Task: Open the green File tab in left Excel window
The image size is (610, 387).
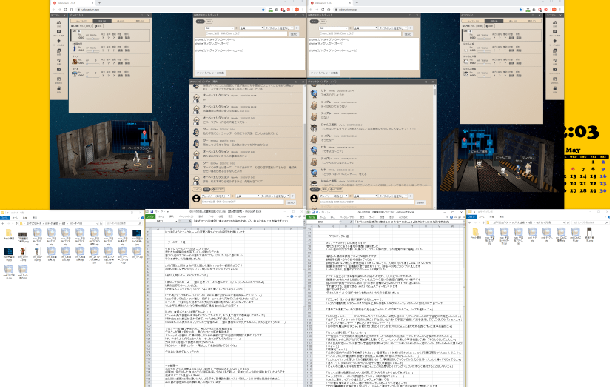Action: pos(150,217)
